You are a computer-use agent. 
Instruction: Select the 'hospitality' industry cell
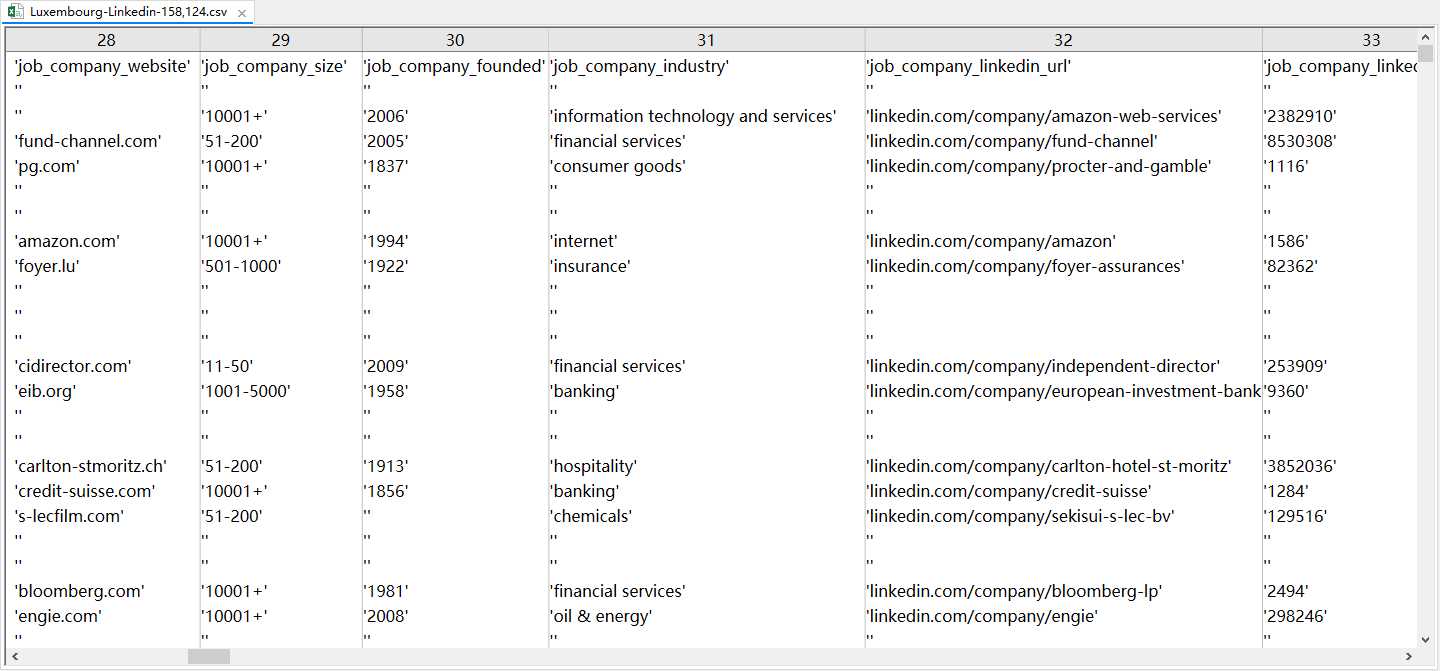706,466
